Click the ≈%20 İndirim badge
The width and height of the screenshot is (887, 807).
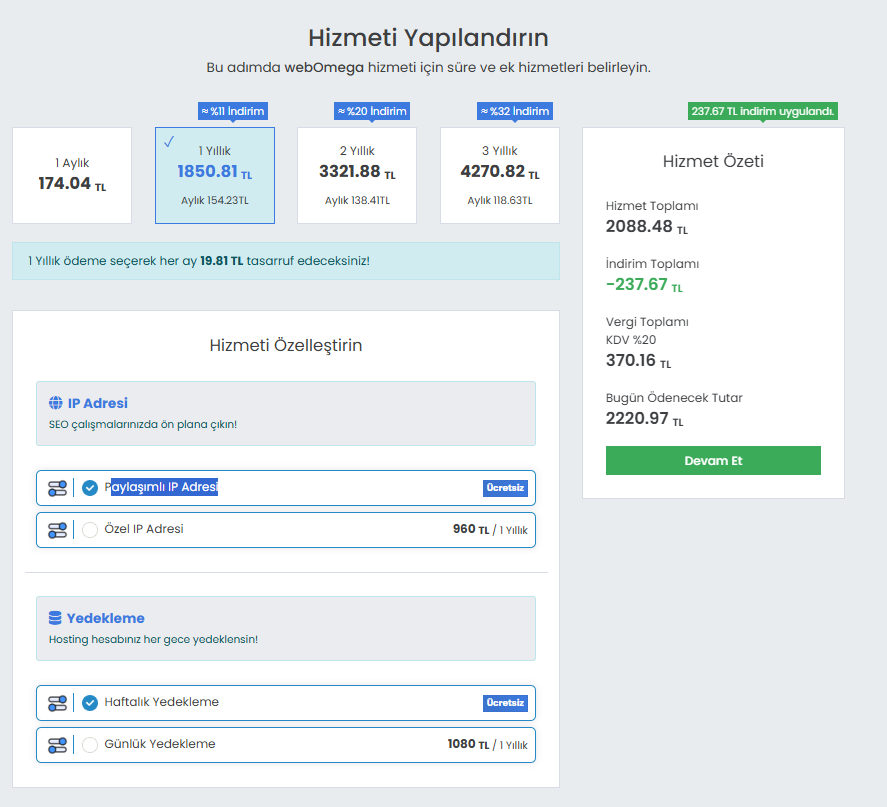click(372, 111)
